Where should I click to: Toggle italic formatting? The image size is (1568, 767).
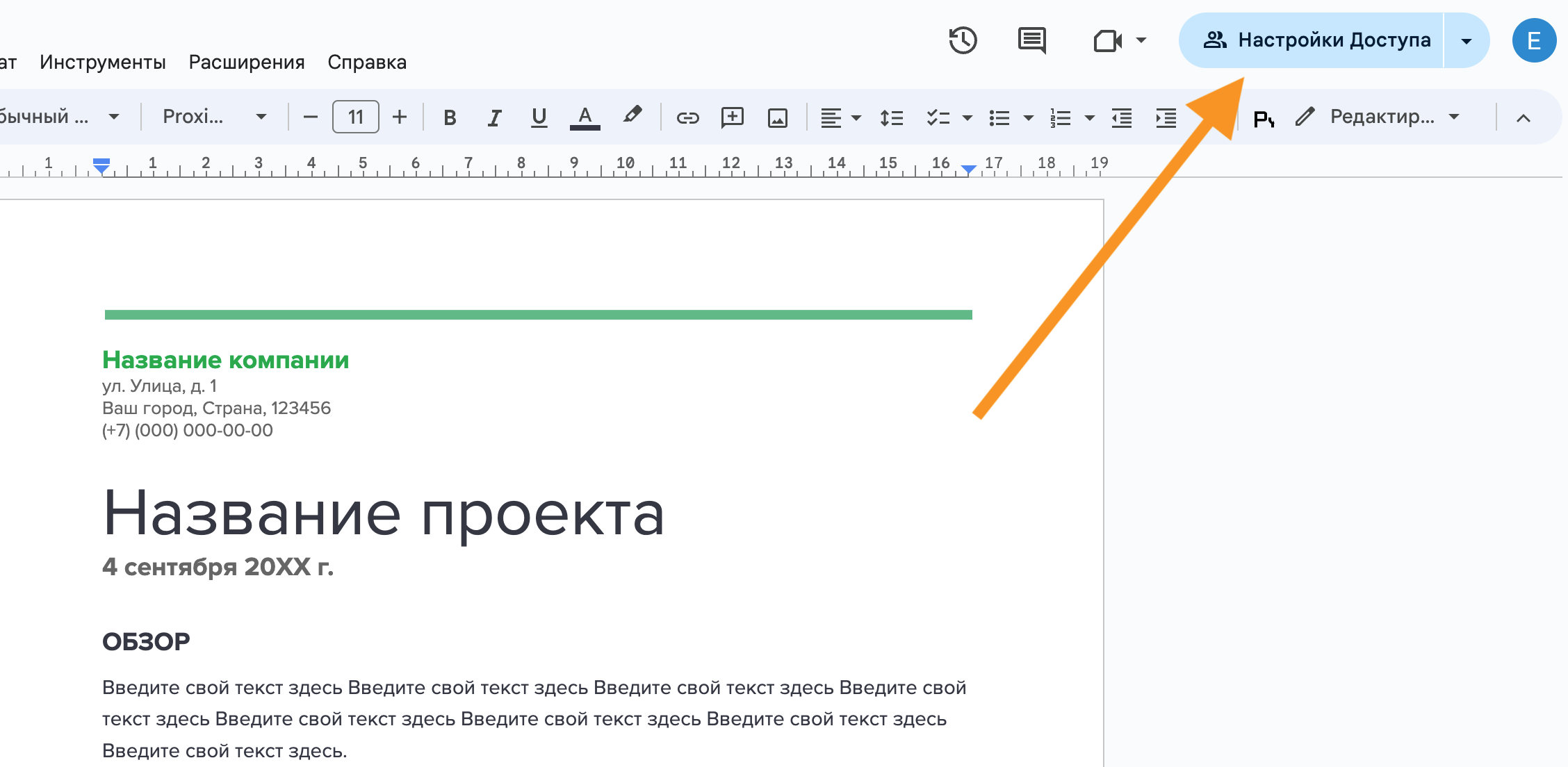click(x=494, y=117)
